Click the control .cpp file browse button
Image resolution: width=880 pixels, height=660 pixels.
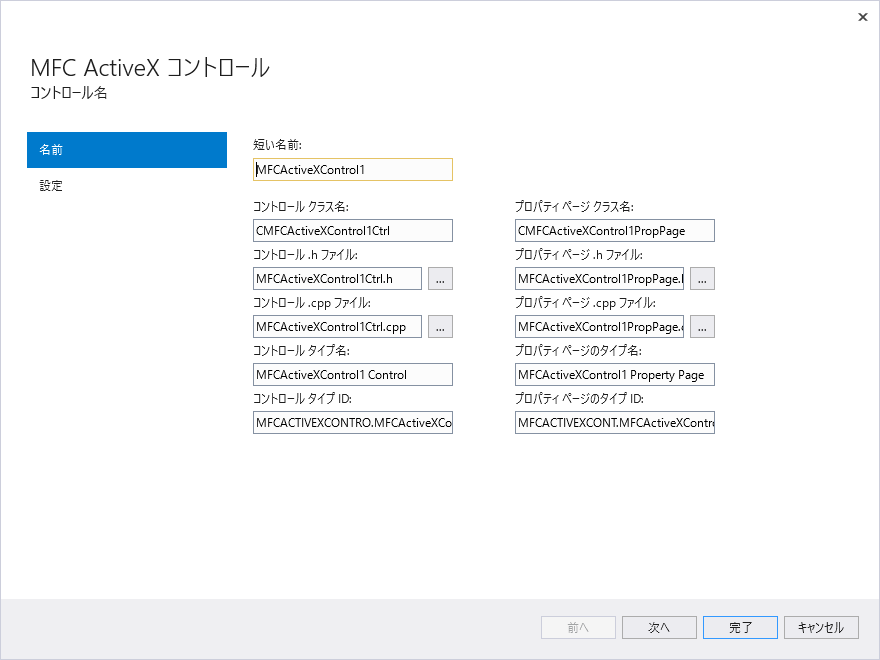pos(440,326)
